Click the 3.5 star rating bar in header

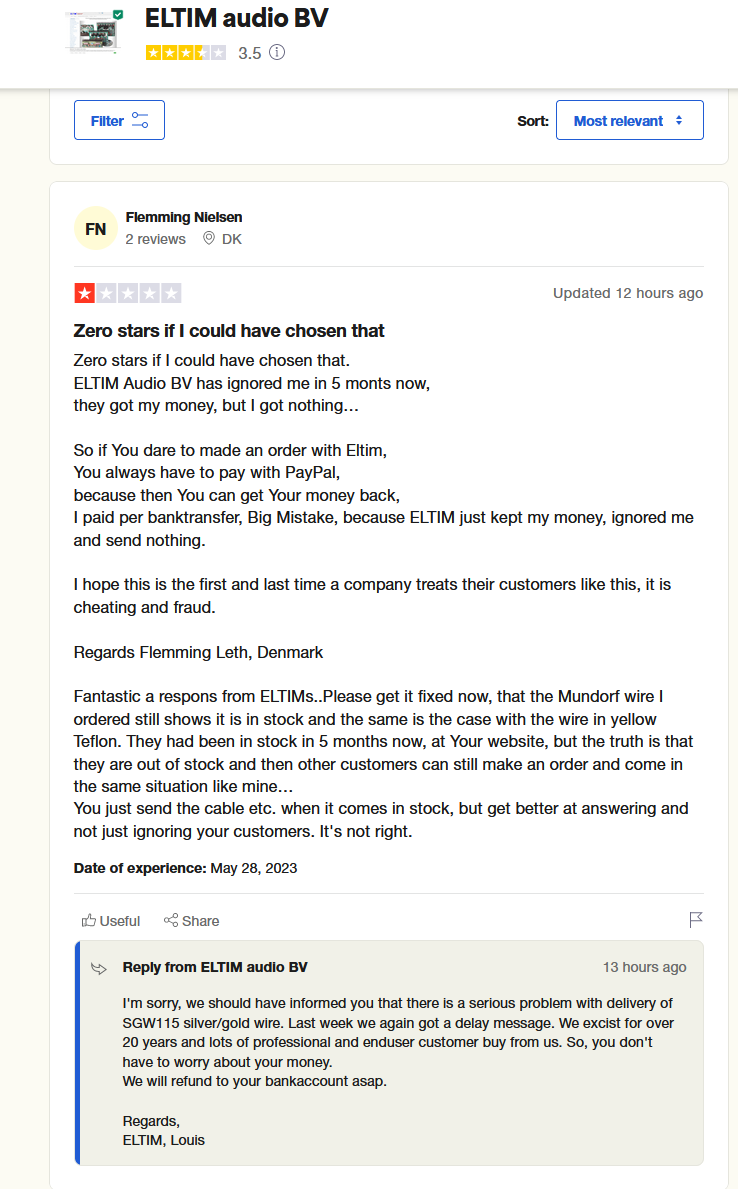(186, 52)
